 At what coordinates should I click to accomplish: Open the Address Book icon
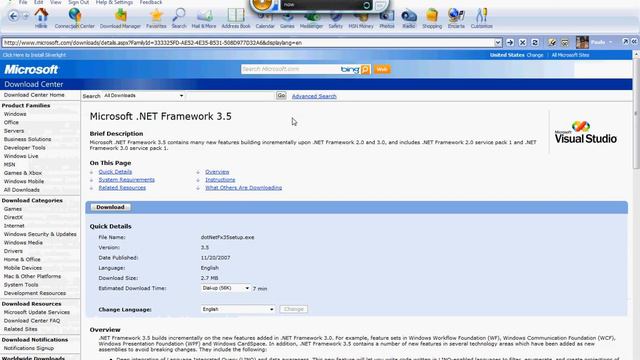(x=236, y=18)
